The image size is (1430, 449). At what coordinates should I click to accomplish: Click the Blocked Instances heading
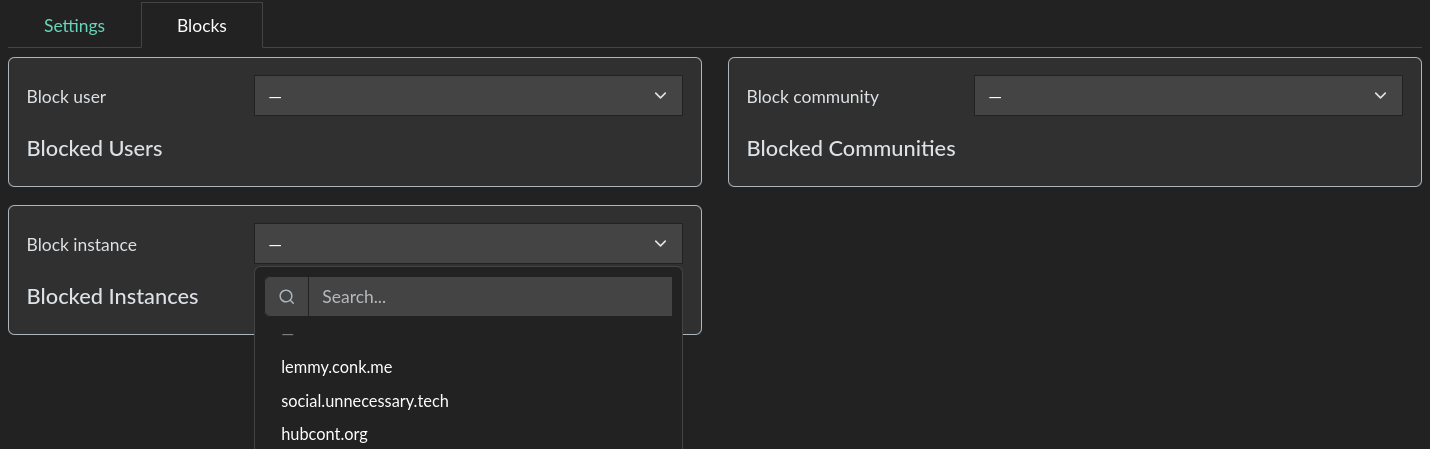coord(112,297)
